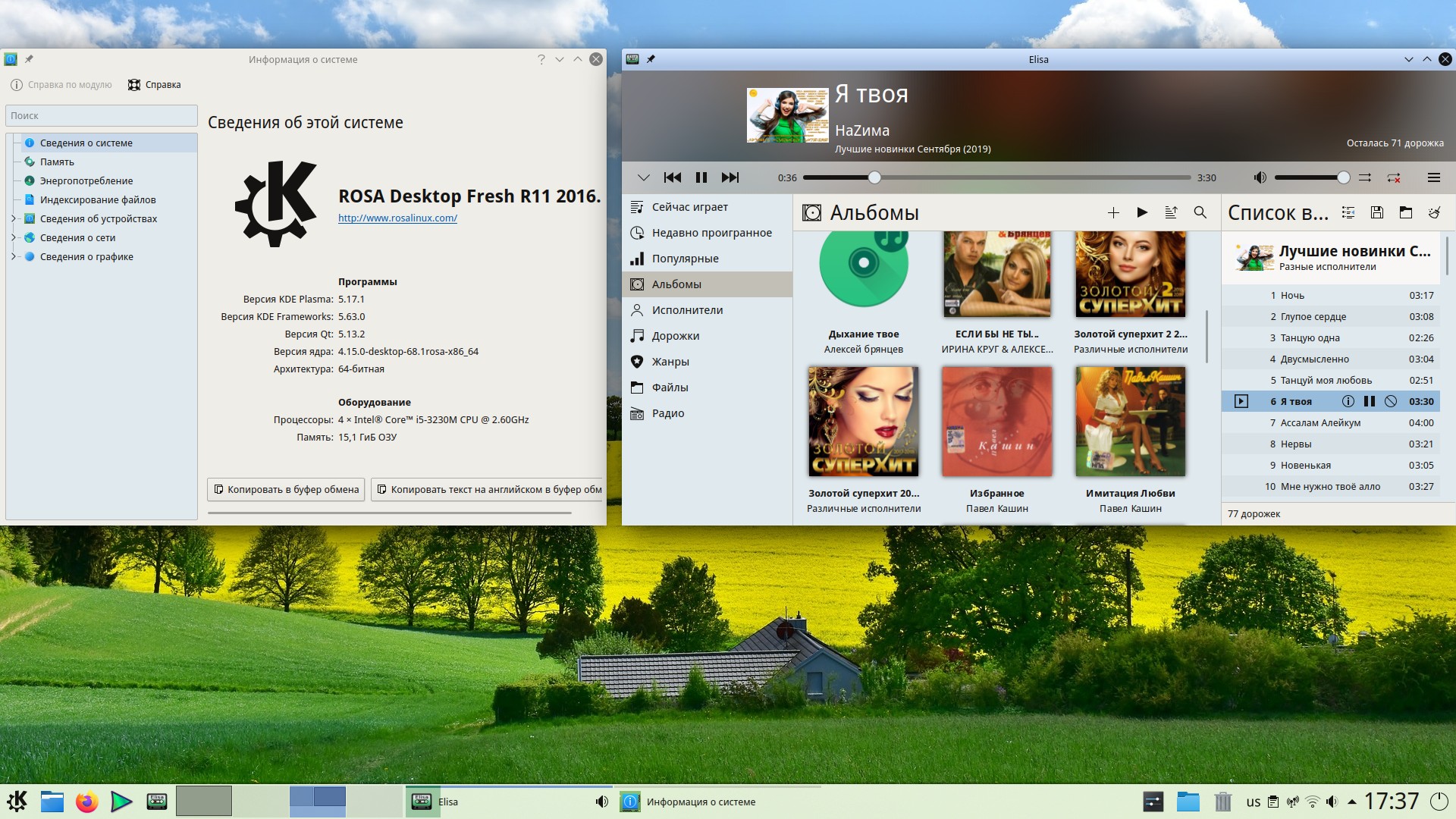Switch to 'Исполнители' in the Elisa sidebar
The height and width of the screenshot is (819, 1456).
pos(687,310)
